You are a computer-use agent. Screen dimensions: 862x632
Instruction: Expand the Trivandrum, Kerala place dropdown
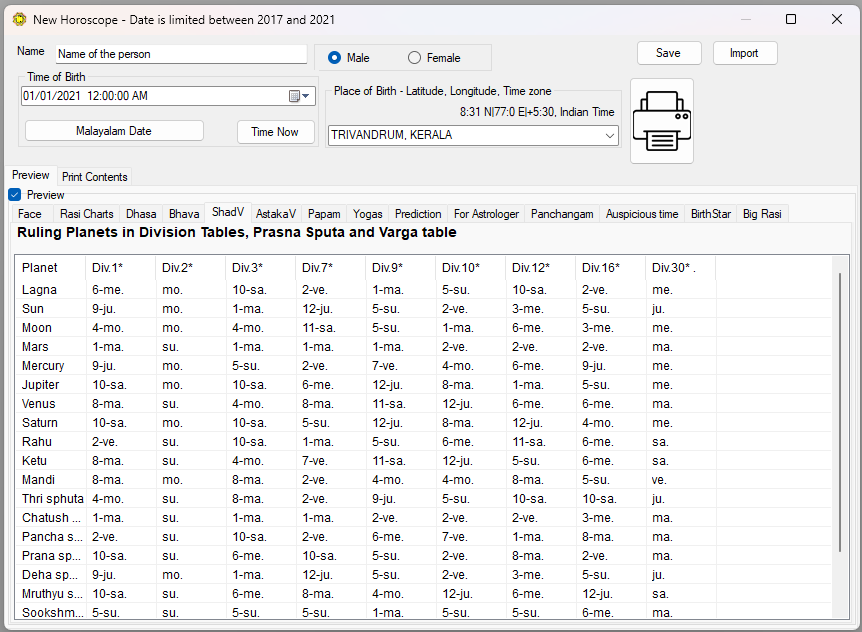pos(609,135)
